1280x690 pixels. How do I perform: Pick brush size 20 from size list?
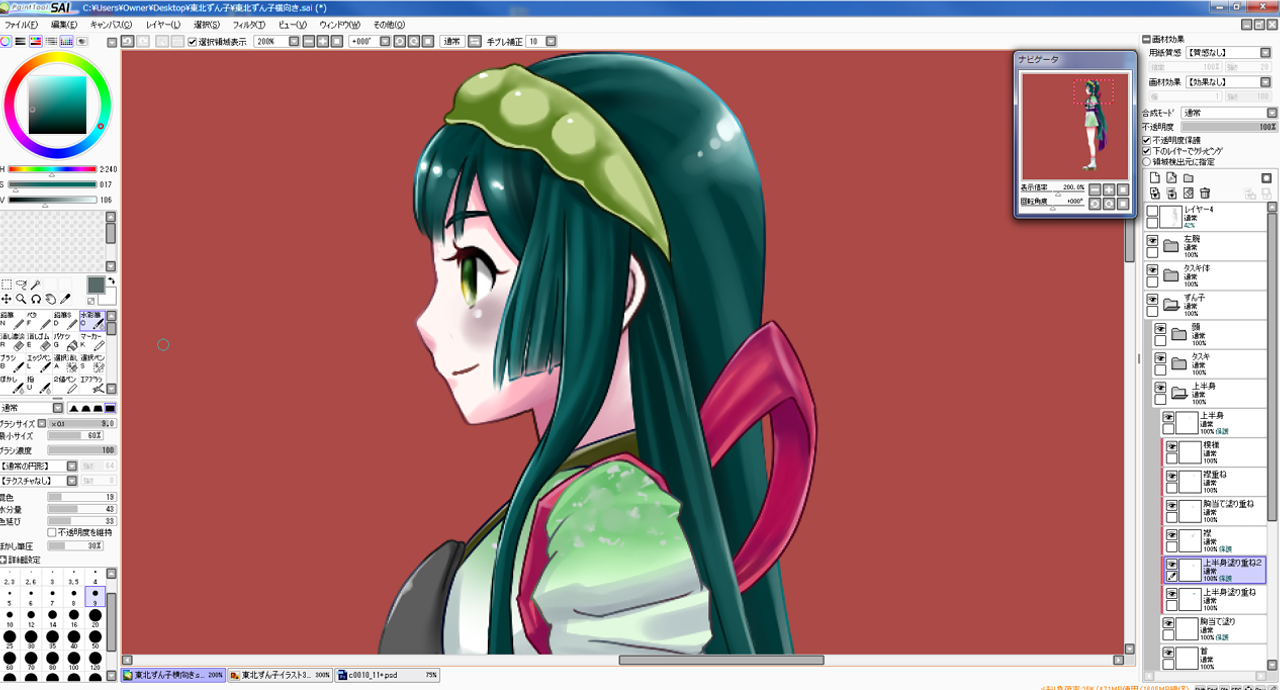[x=95, y=617]
